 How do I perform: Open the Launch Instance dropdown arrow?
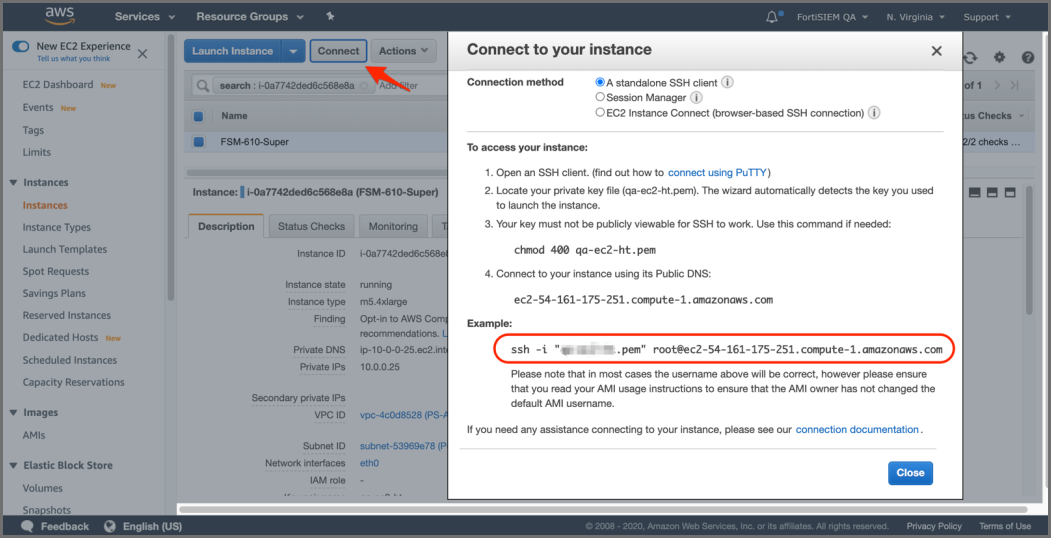point(293,51)
